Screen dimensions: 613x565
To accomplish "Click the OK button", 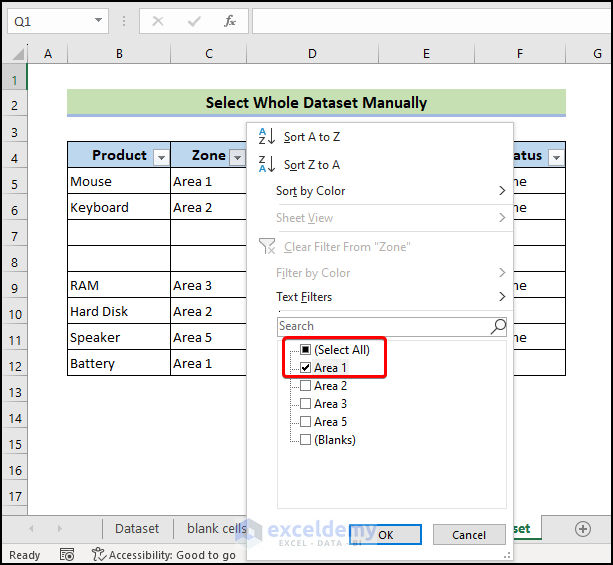I will 385,535.
